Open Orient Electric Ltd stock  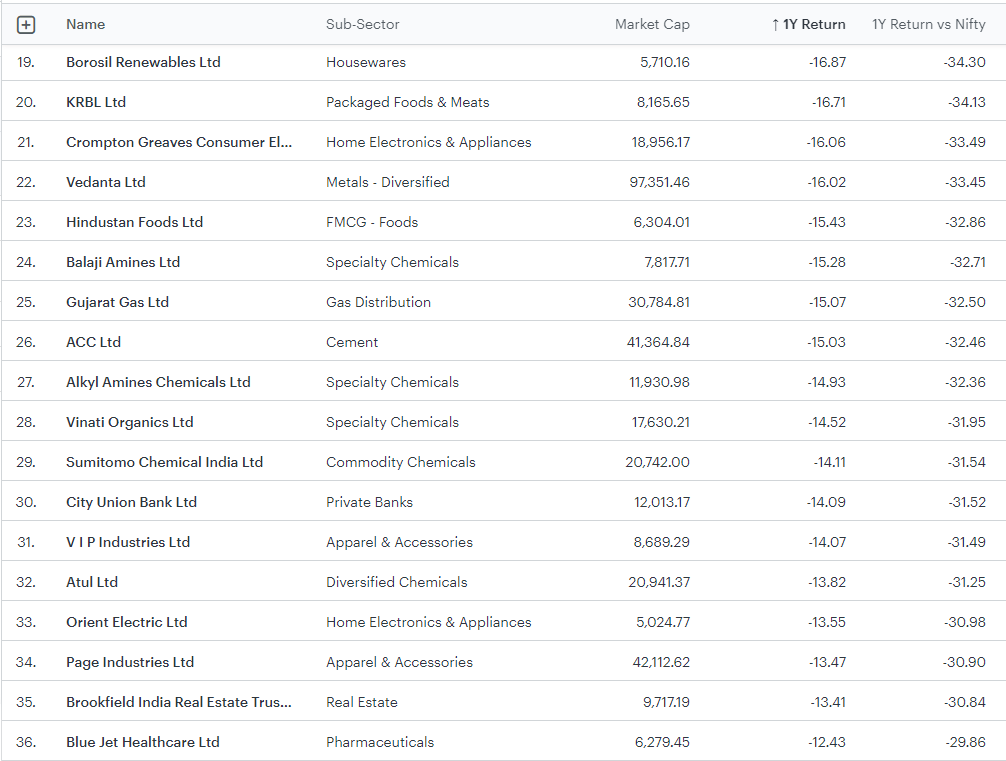[x=126, y=622]
